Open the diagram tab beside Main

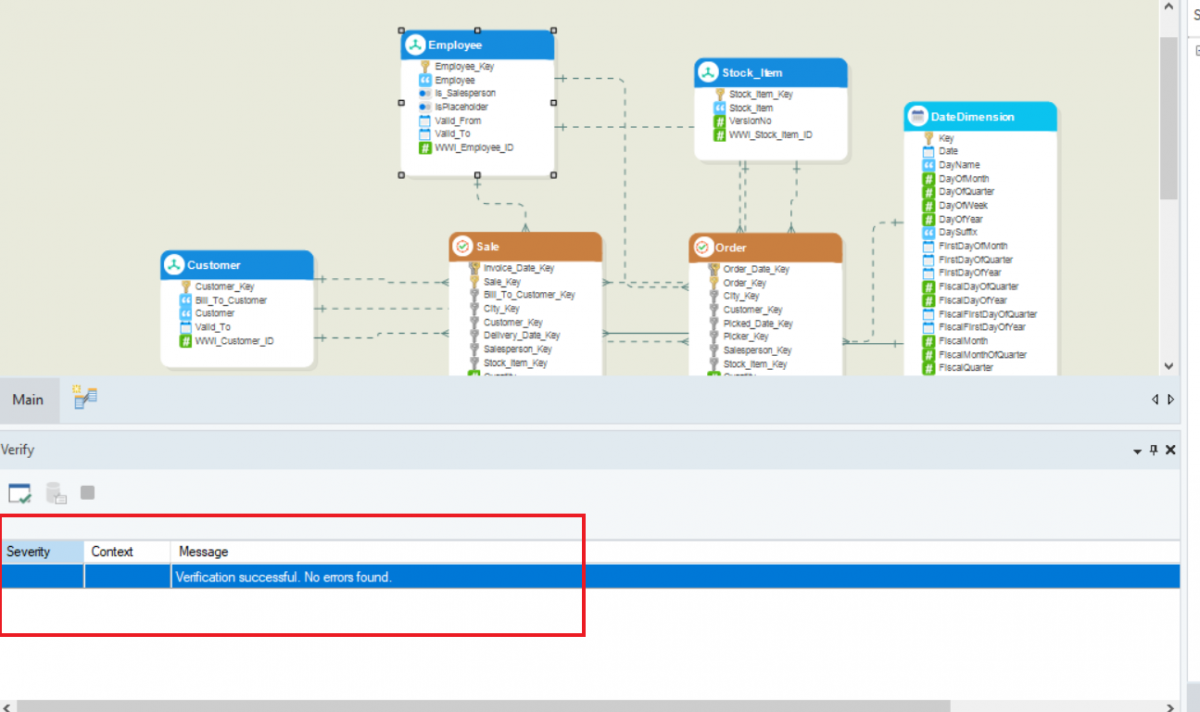(x=84, y=398)
